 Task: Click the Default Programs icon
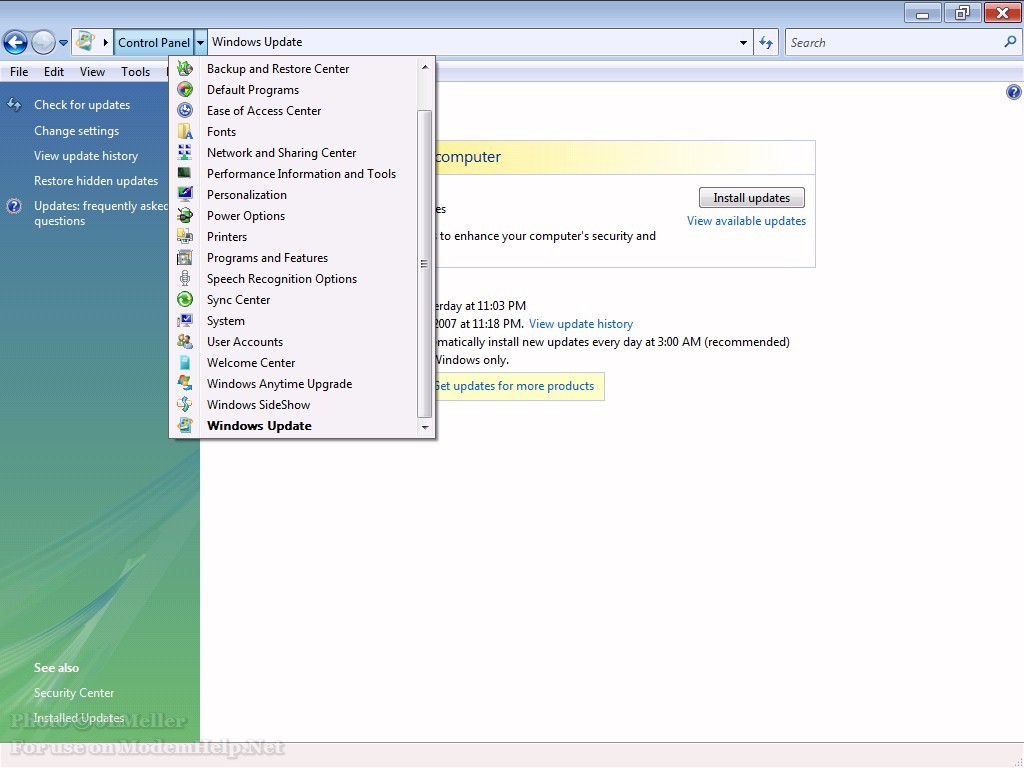click(185, 89)
